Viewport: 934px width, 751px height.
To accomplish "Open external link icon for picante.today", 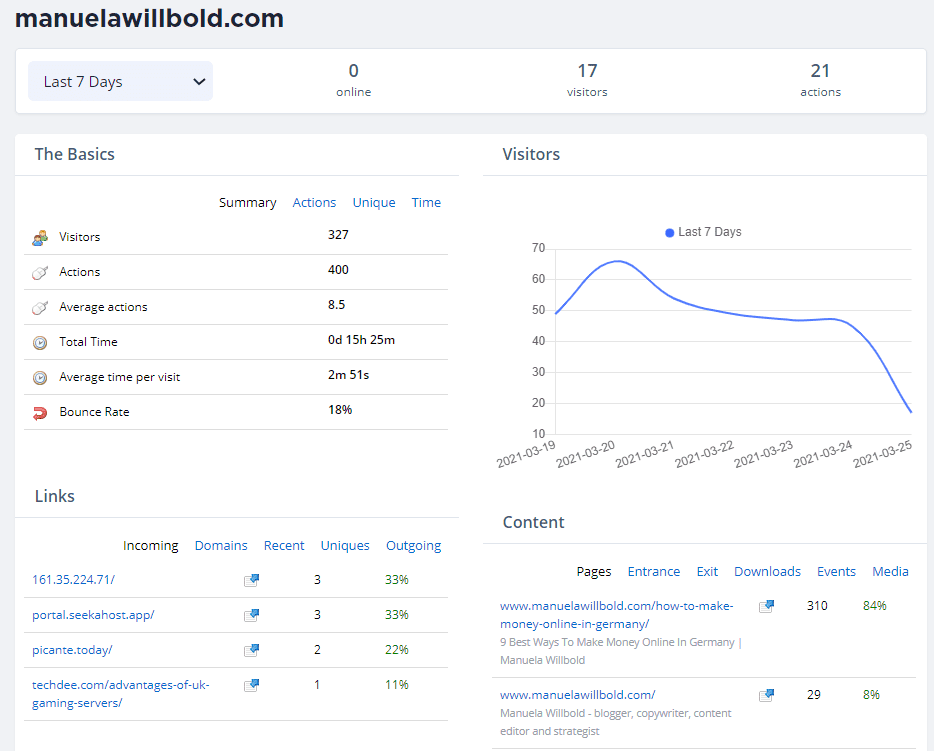I will click(251, 650).
